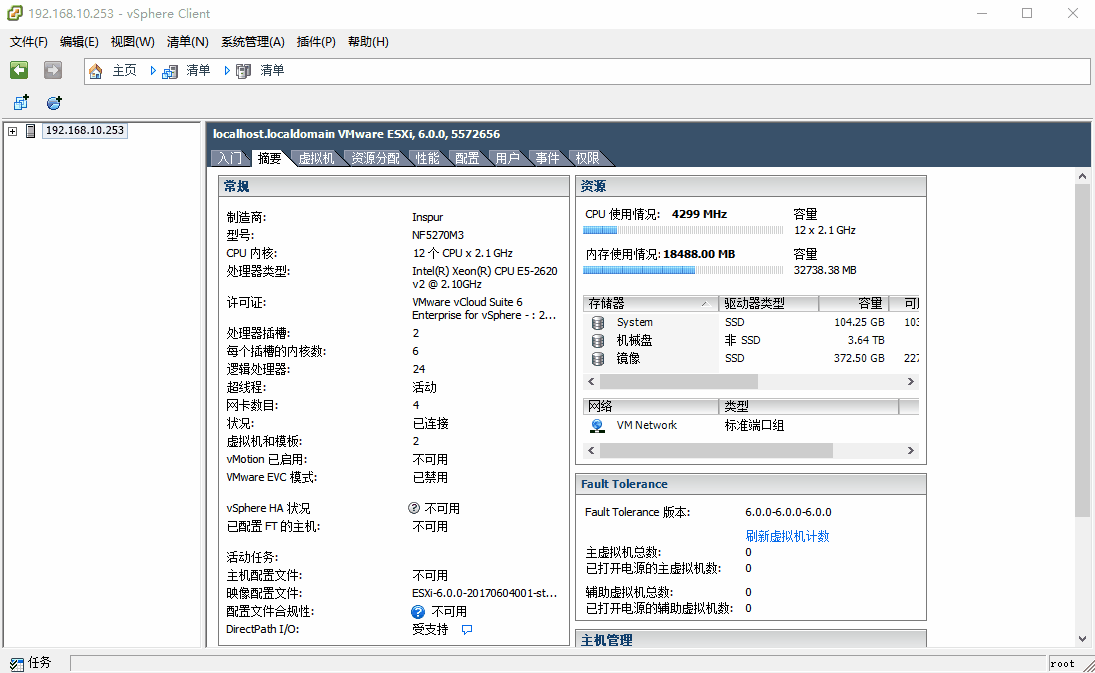Click the help icon beside vSphere HA 状况
1095x673 pixels.
click(413, 507)
